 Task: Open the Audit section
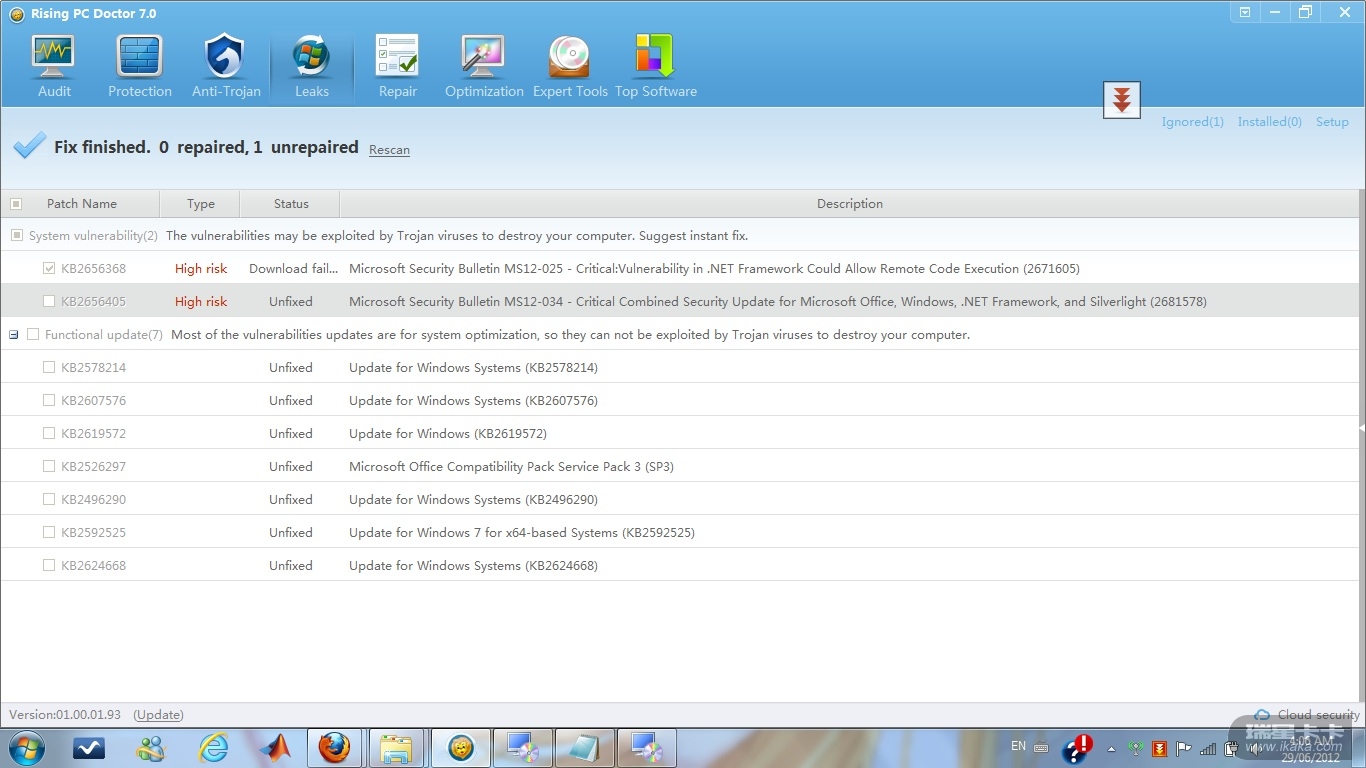coord(54,66)
